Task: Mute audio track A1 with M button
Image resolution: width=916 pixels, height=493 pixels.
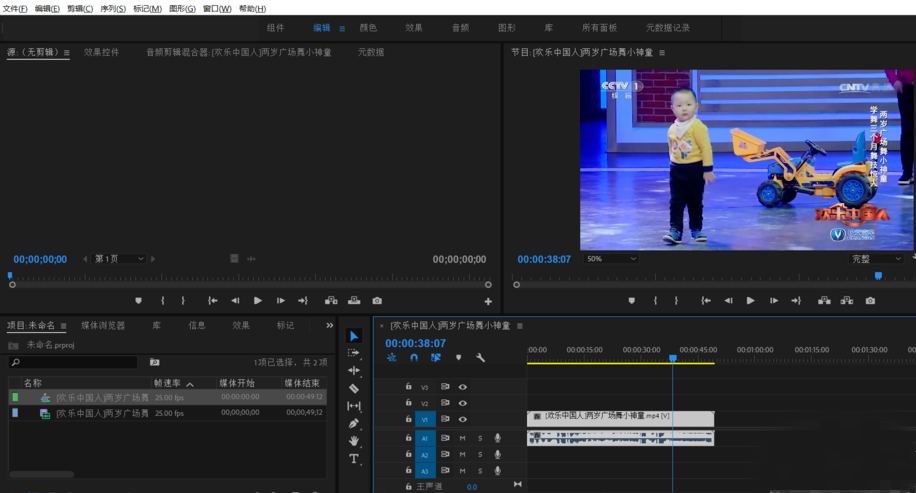Action: pos(462,438)
